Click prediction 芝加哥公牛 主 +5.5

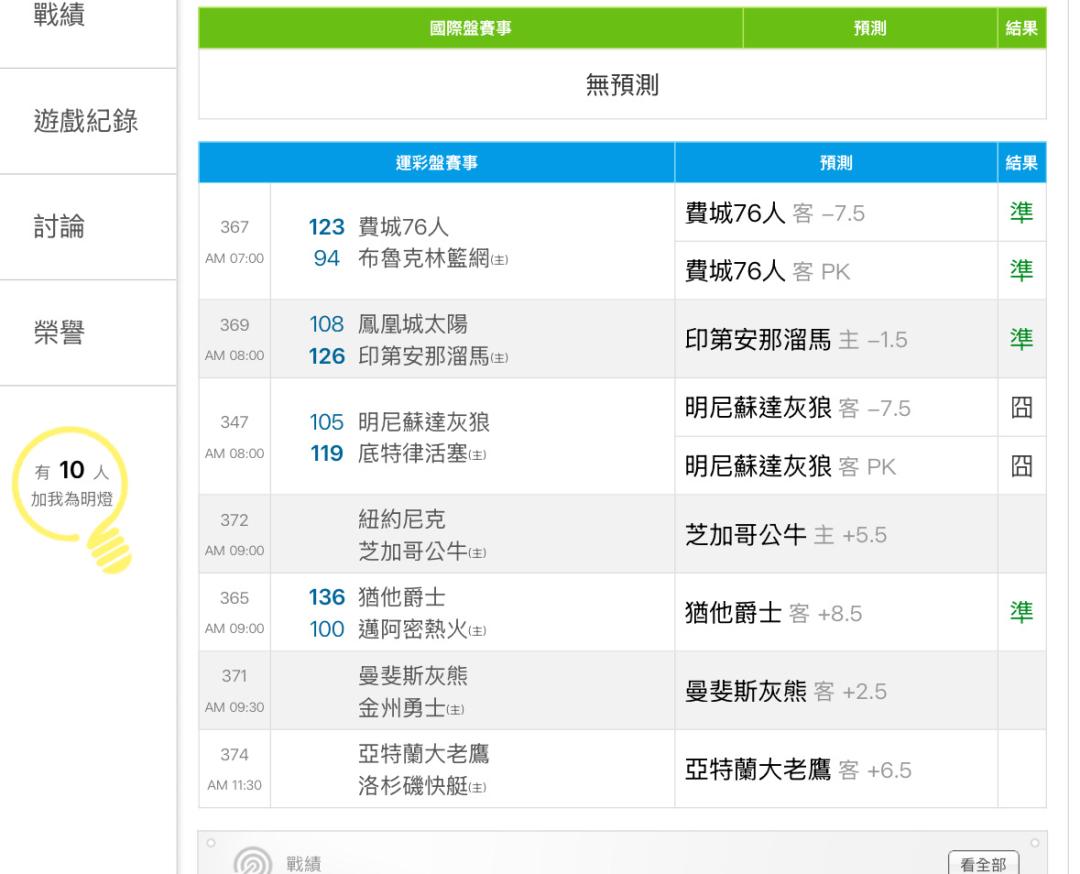tap(786, 535)
